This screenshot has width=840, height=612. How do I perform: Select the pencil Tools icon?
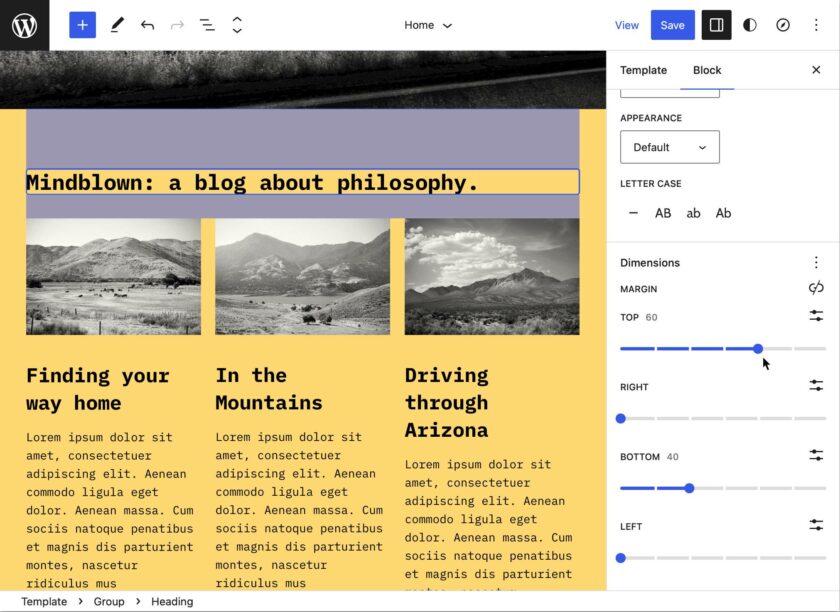point(117,25)
